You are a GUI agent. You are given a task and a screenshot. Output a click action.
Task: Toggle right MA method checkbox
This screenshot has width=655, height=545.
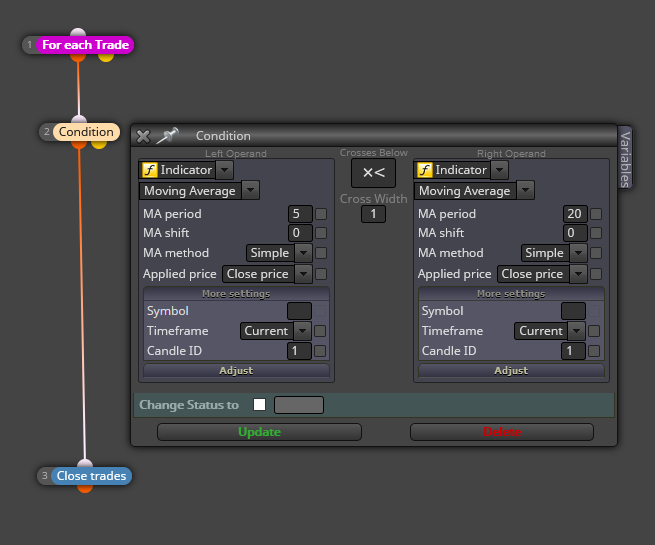coord(596,253)
